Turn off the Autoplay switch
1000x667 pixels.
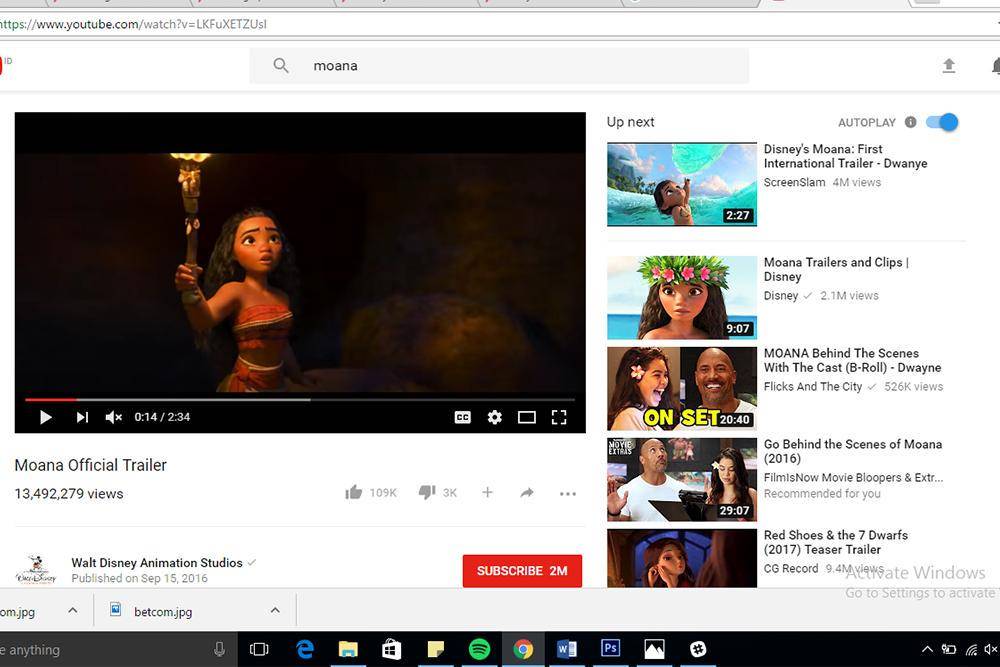tap(942, 122)
